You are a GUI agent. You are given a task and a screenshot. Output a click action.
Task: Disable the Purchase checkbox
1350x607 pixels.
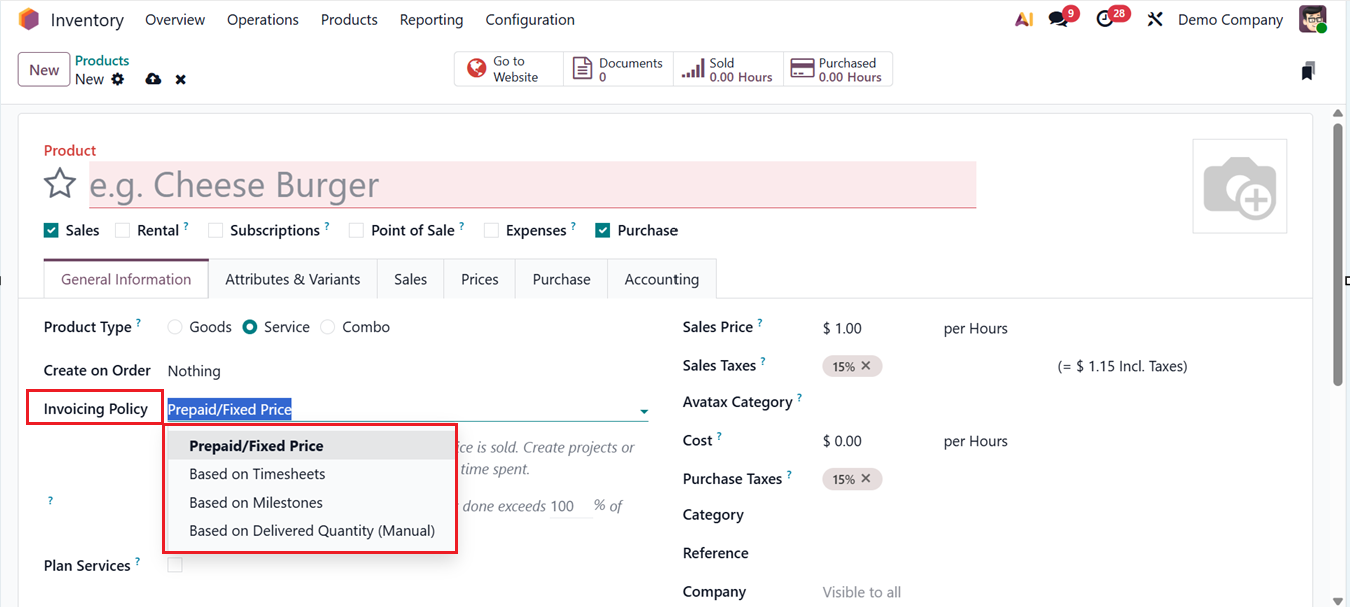[x=602, y=229]
